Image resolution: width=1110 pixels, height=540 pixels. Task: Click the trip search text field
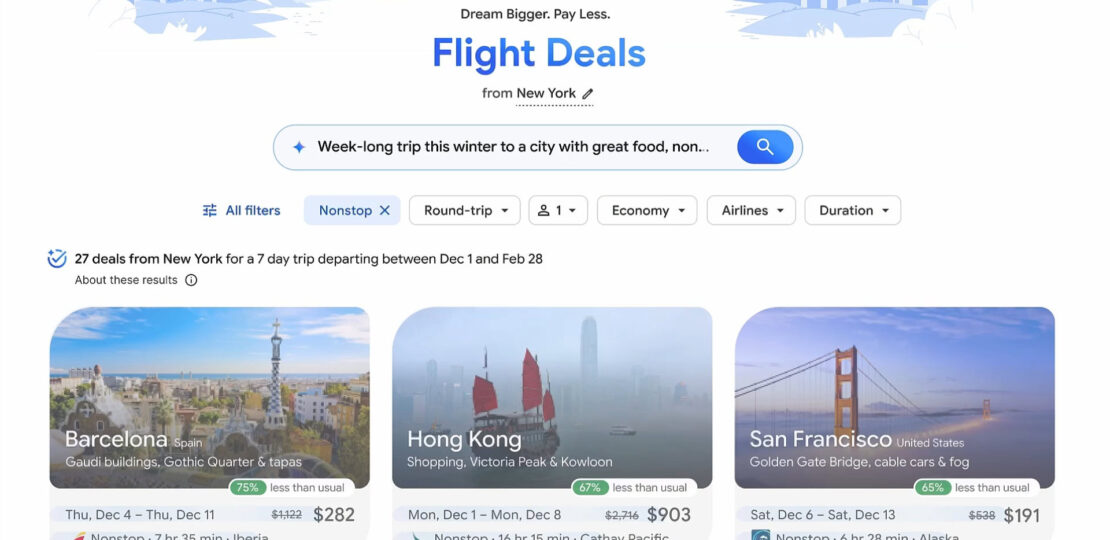tap(513, 147)
